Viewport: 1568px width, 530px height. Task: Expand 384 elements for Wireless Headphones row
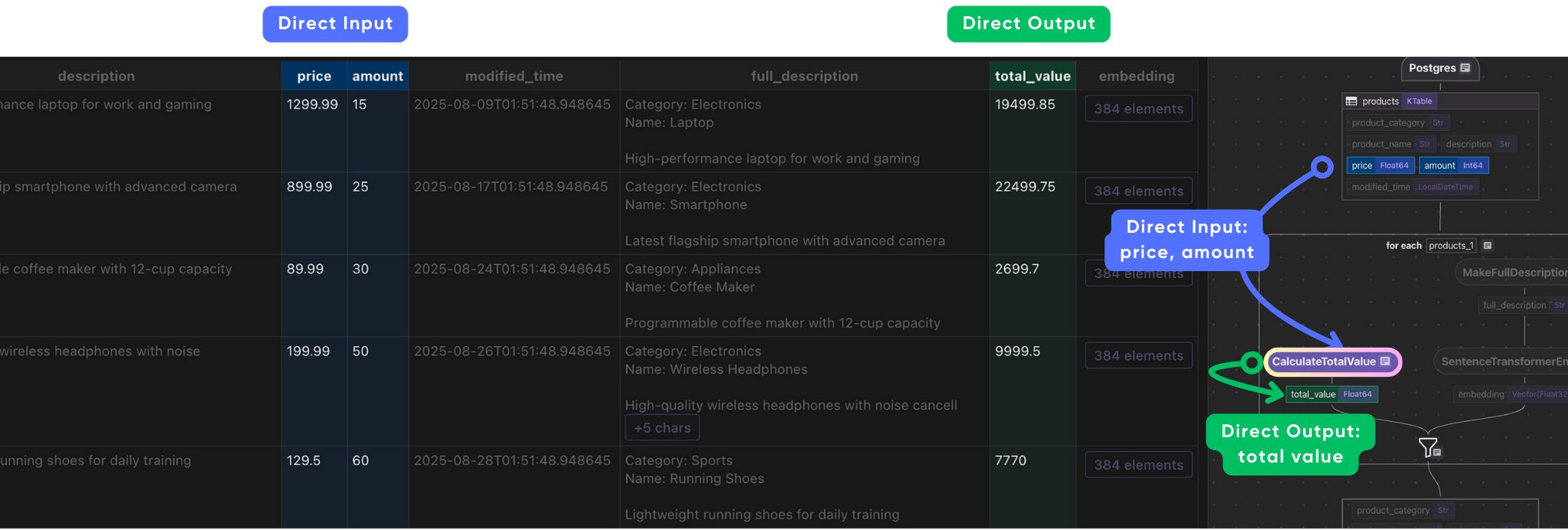click(1139, 355)
